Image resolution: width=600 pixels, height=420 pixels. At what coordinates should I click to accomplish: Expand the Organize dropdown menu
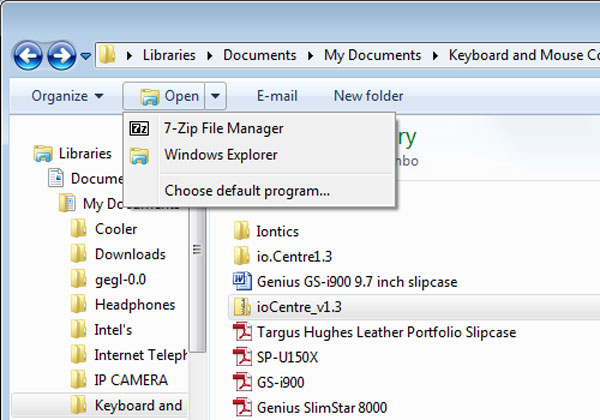tap(67, 96)
